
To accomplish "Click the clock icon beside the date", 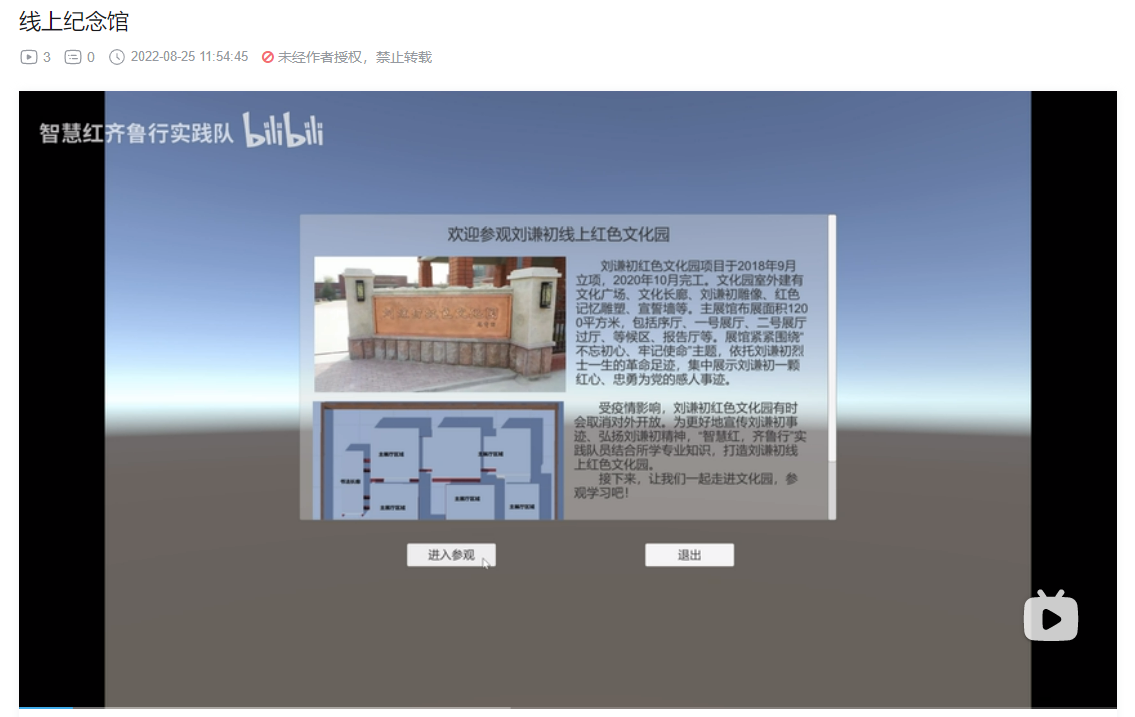I will pos(117,57).
